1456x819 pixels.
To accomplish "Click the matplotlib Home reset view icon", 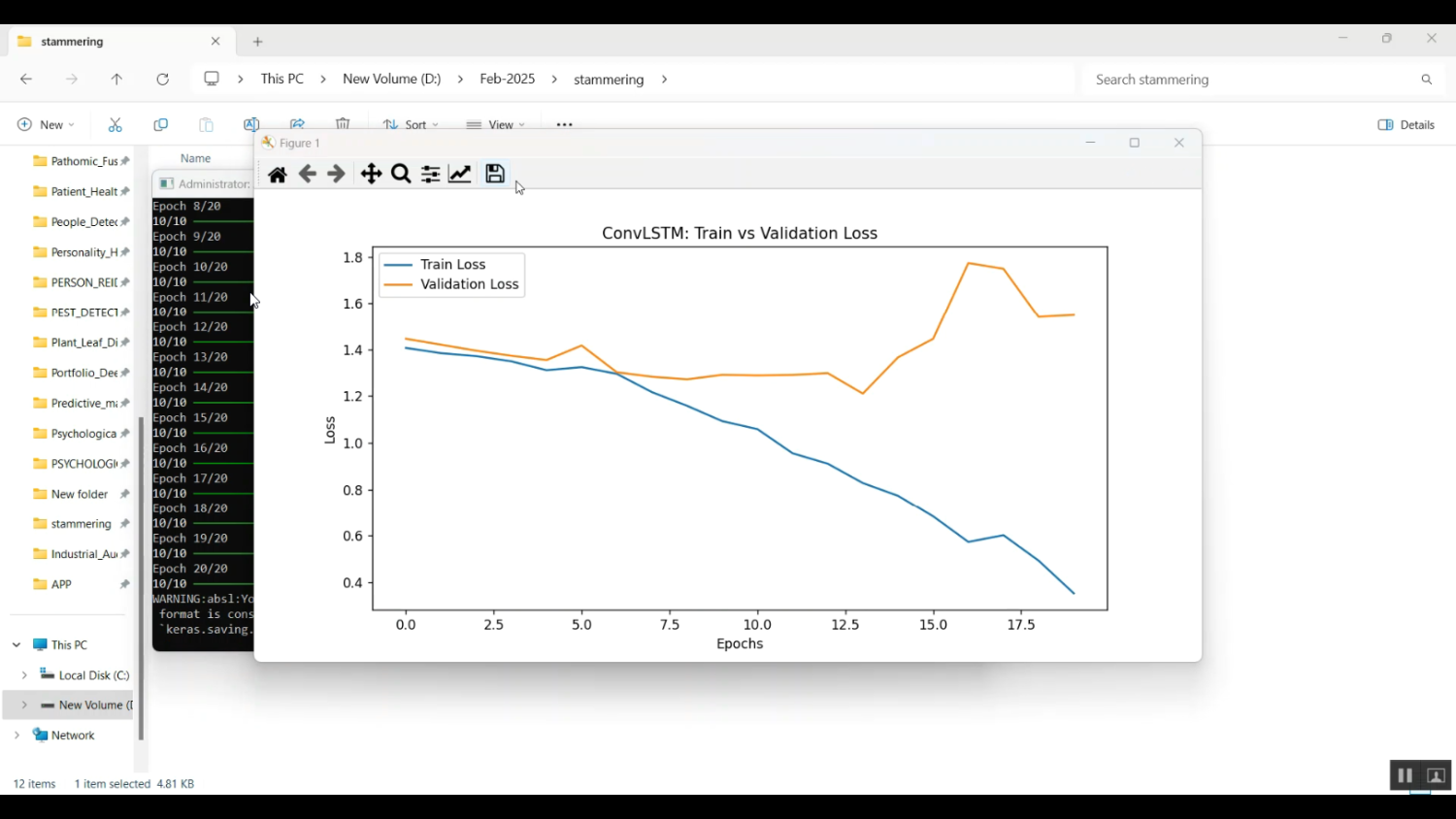I will (278, 175).
